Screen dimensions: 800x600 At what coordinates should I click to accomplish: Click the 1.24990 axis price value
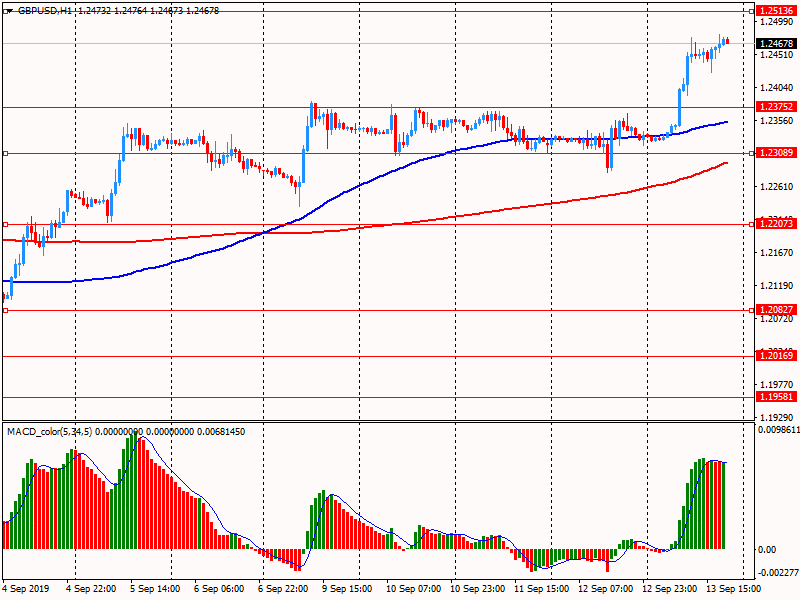coord(777,22)
